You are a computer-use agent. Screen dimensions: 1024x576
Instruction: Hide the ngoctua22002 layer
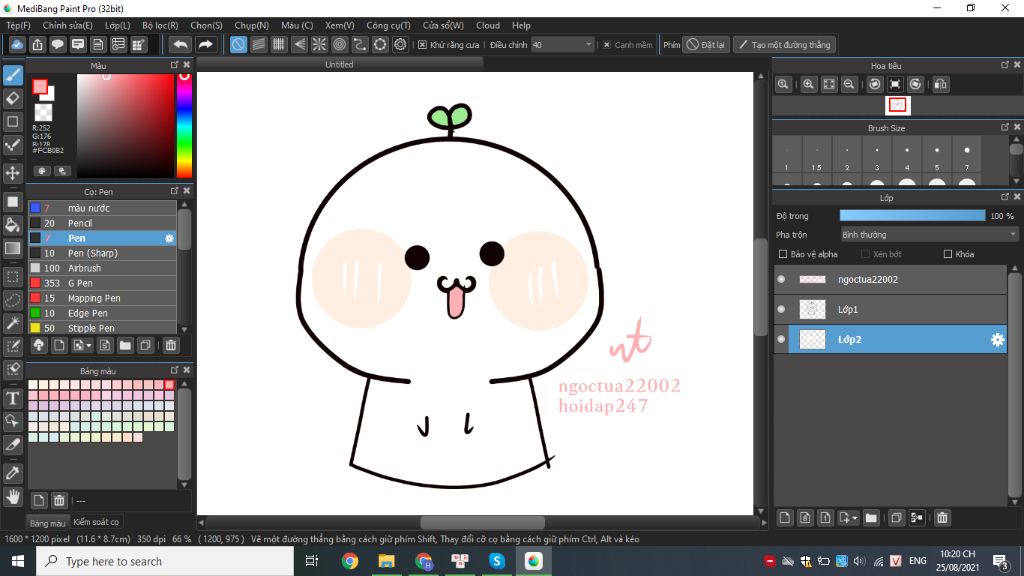click(x=781, y=279)
